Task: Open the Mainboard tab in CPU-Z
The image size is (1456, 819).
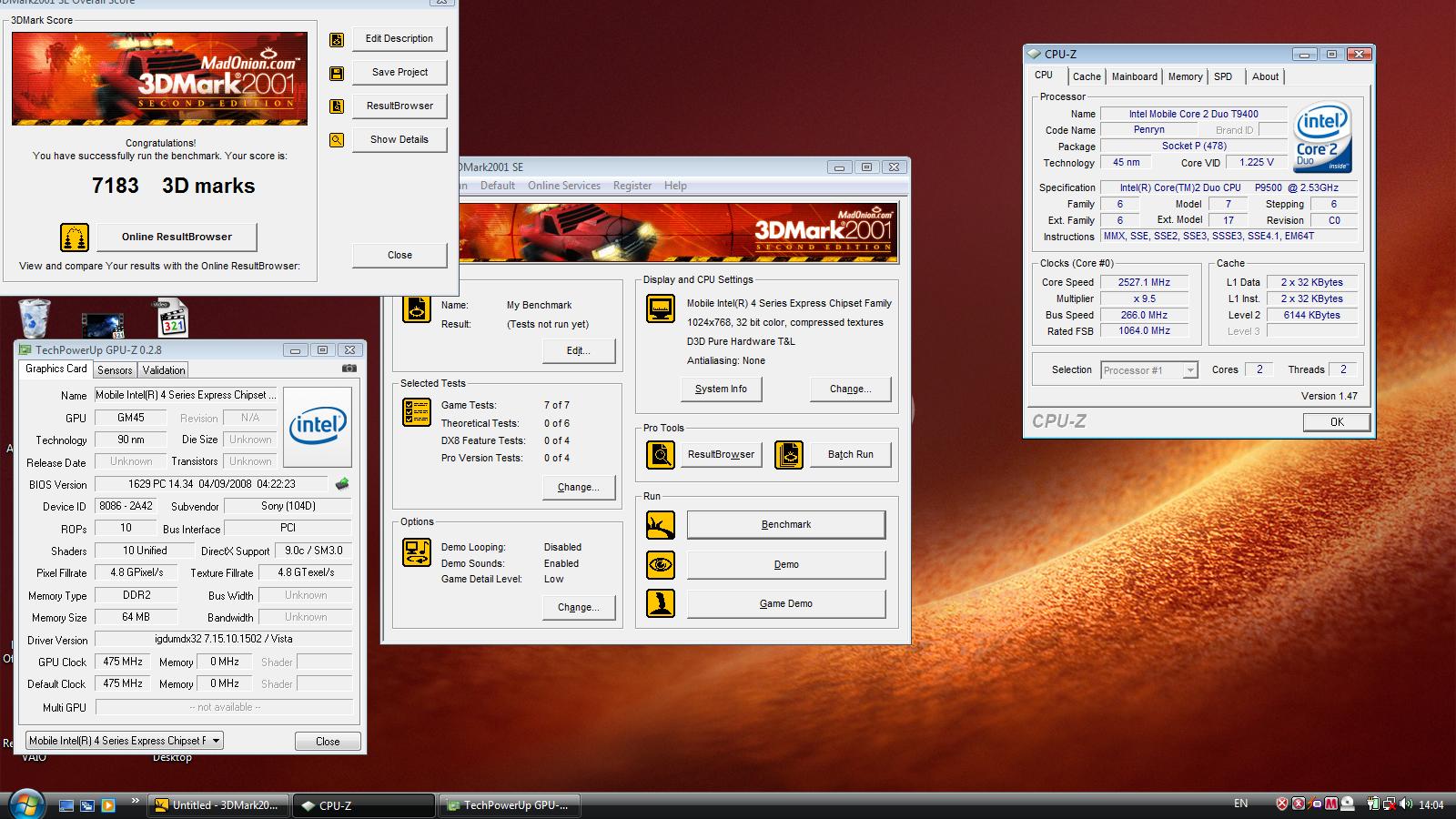Action: tap(1134, 77)
